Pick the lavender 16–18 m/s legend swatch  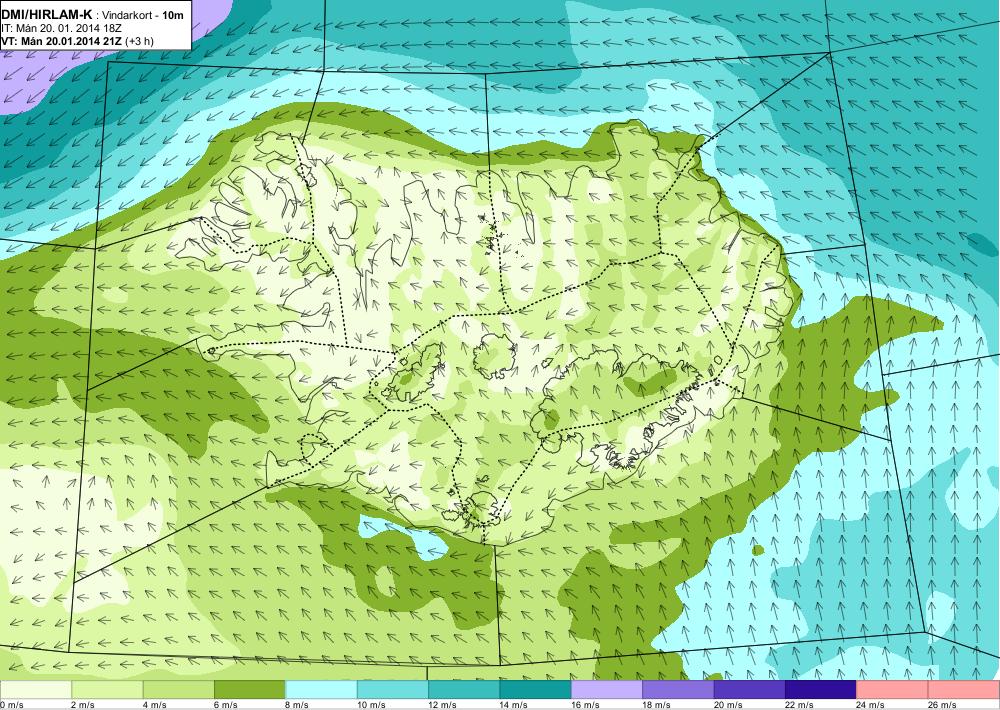point(607,690)
